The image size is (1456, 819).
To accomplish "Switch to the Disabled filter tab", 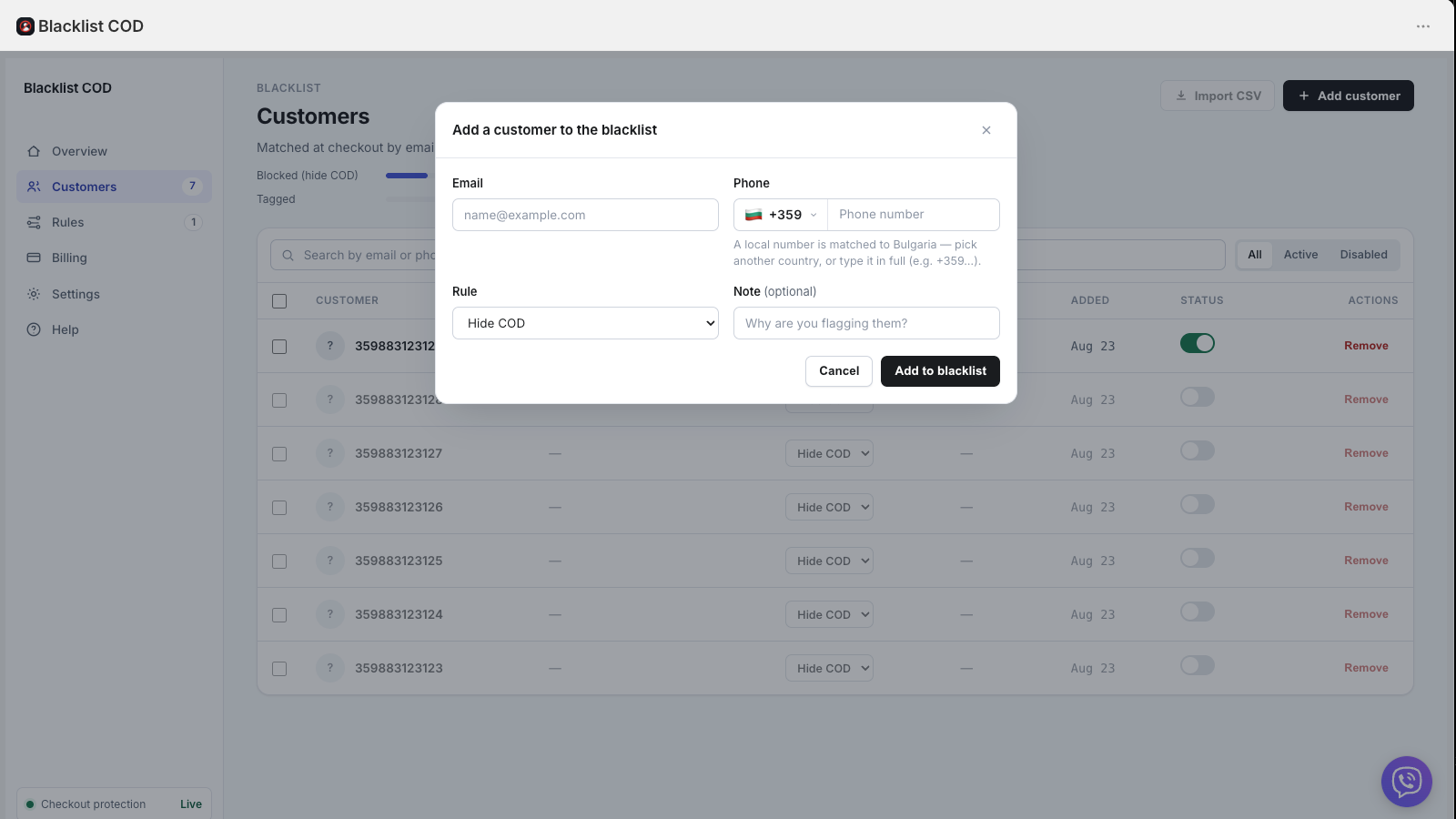I will [x=1363, y=255].
